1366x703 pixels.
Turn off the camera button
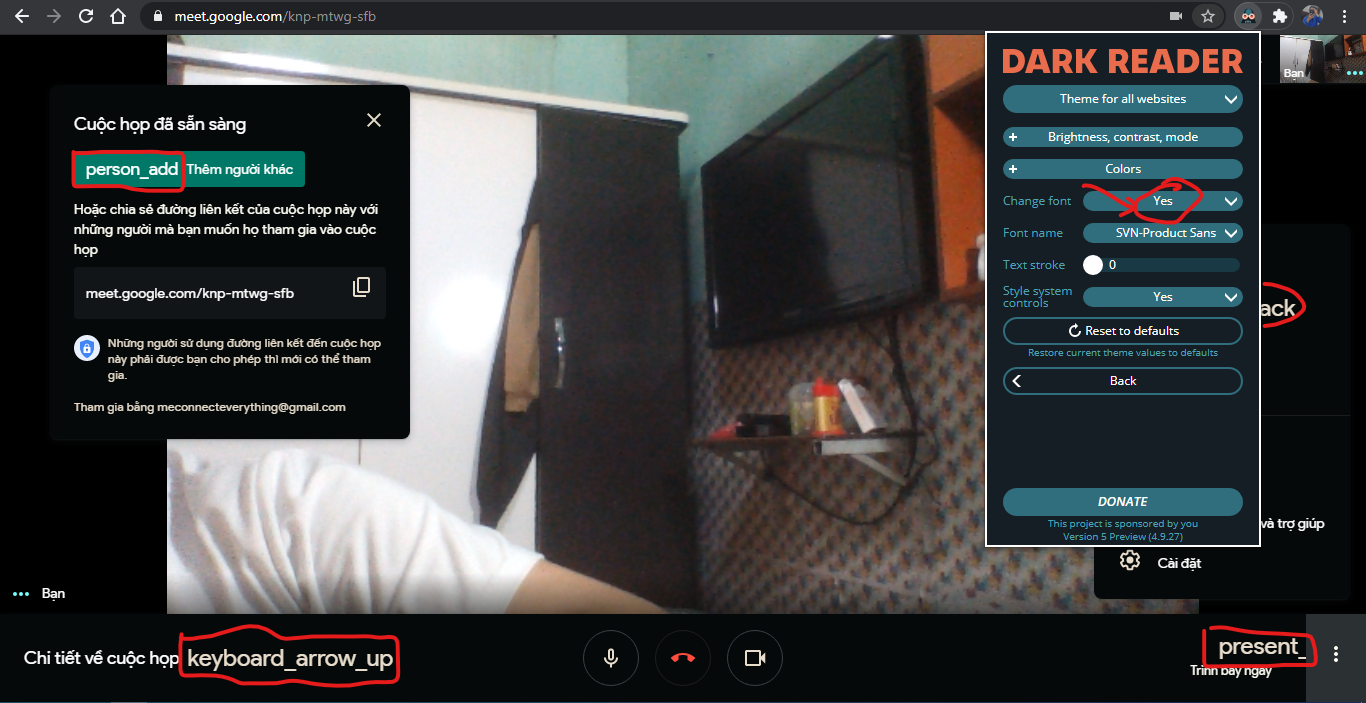pyautogui.click(x=755, y=658)
